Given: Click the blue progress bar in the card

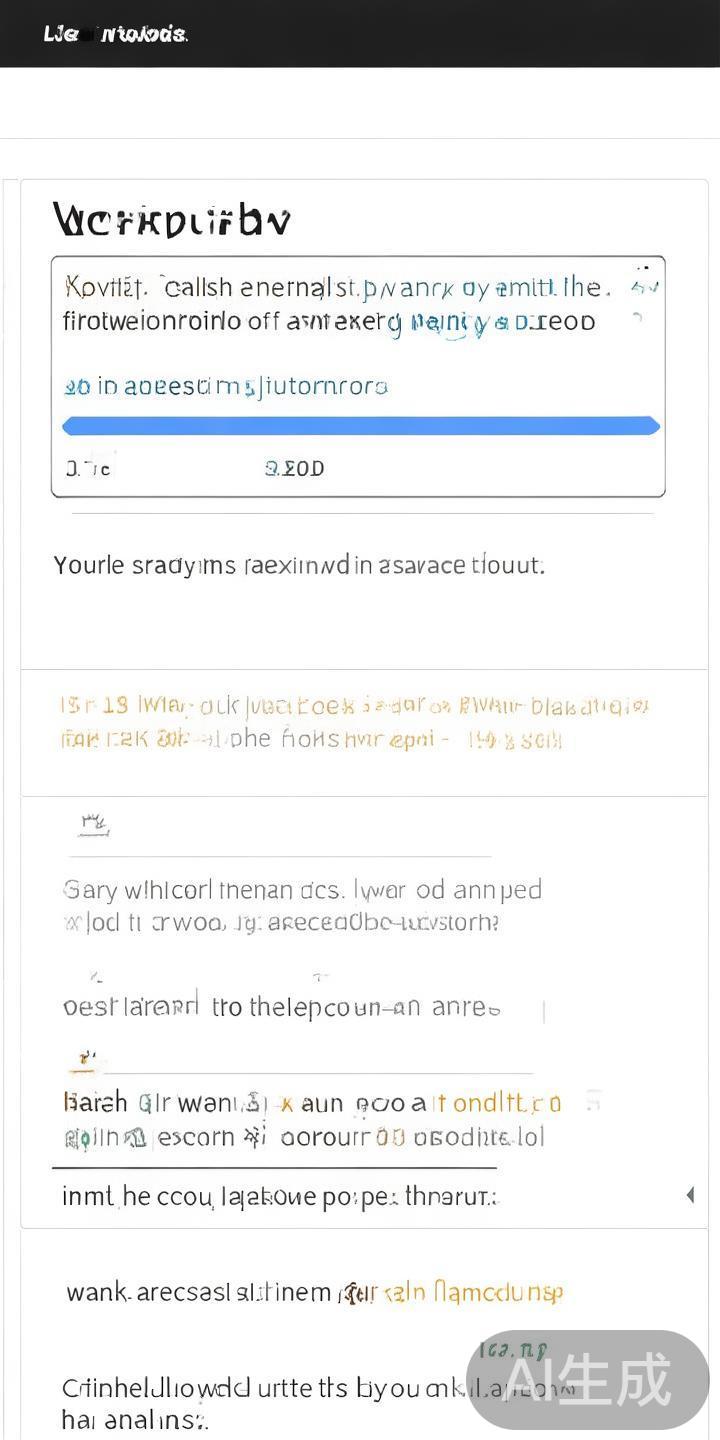Looking at the screenshot, I should 360,426.
